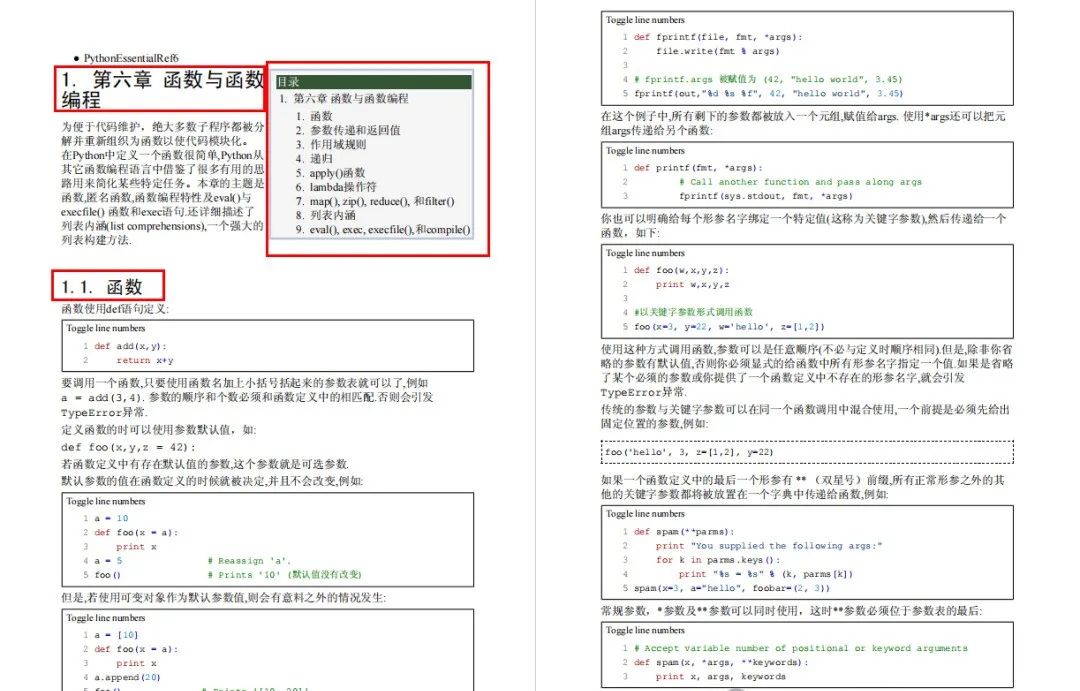Select the 递归 entry in 目录

point(321,158)
